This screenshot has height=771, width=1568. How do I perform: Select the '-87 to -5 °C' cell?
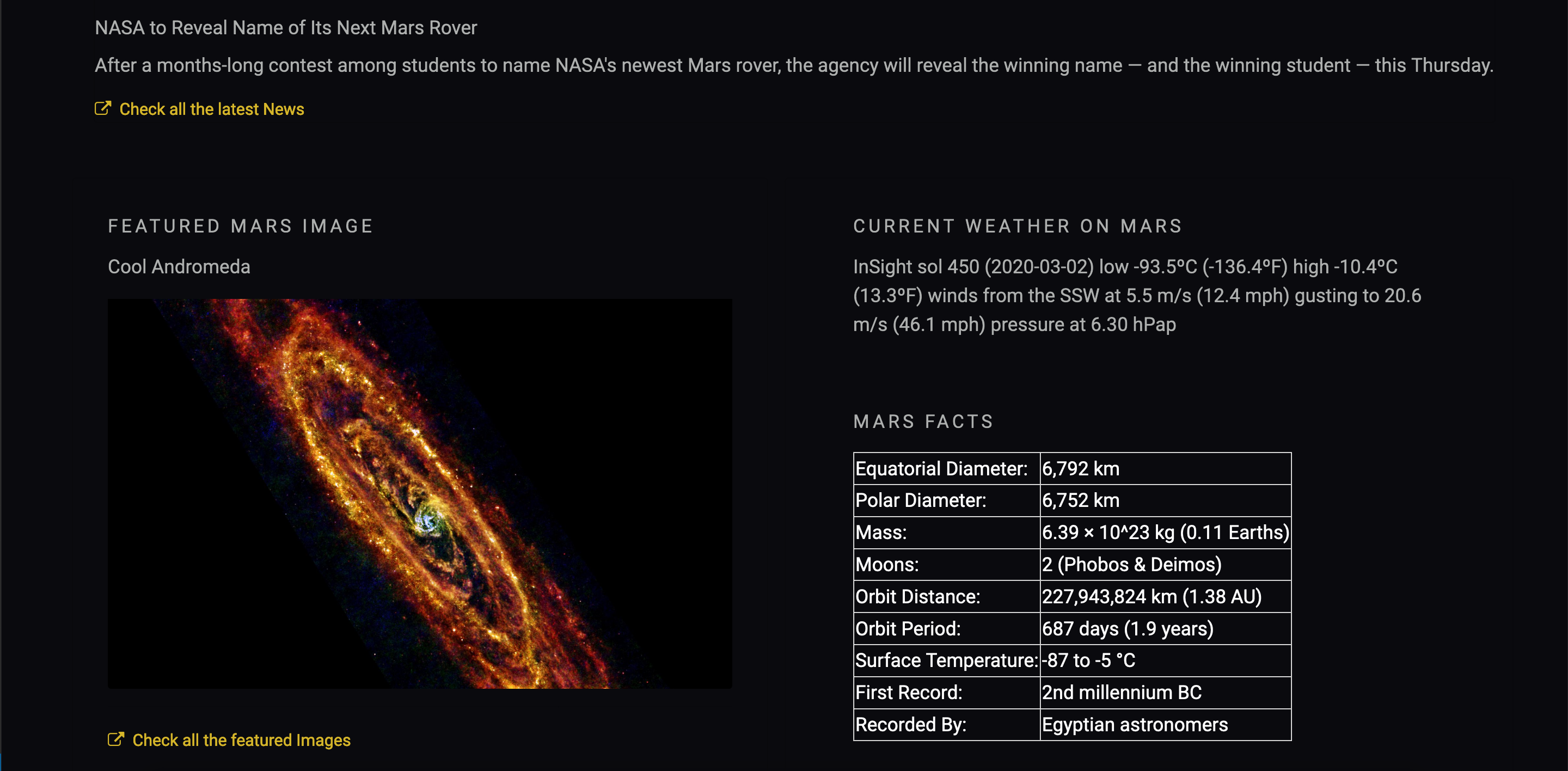pyautogui.click(x=1166, y=660)
